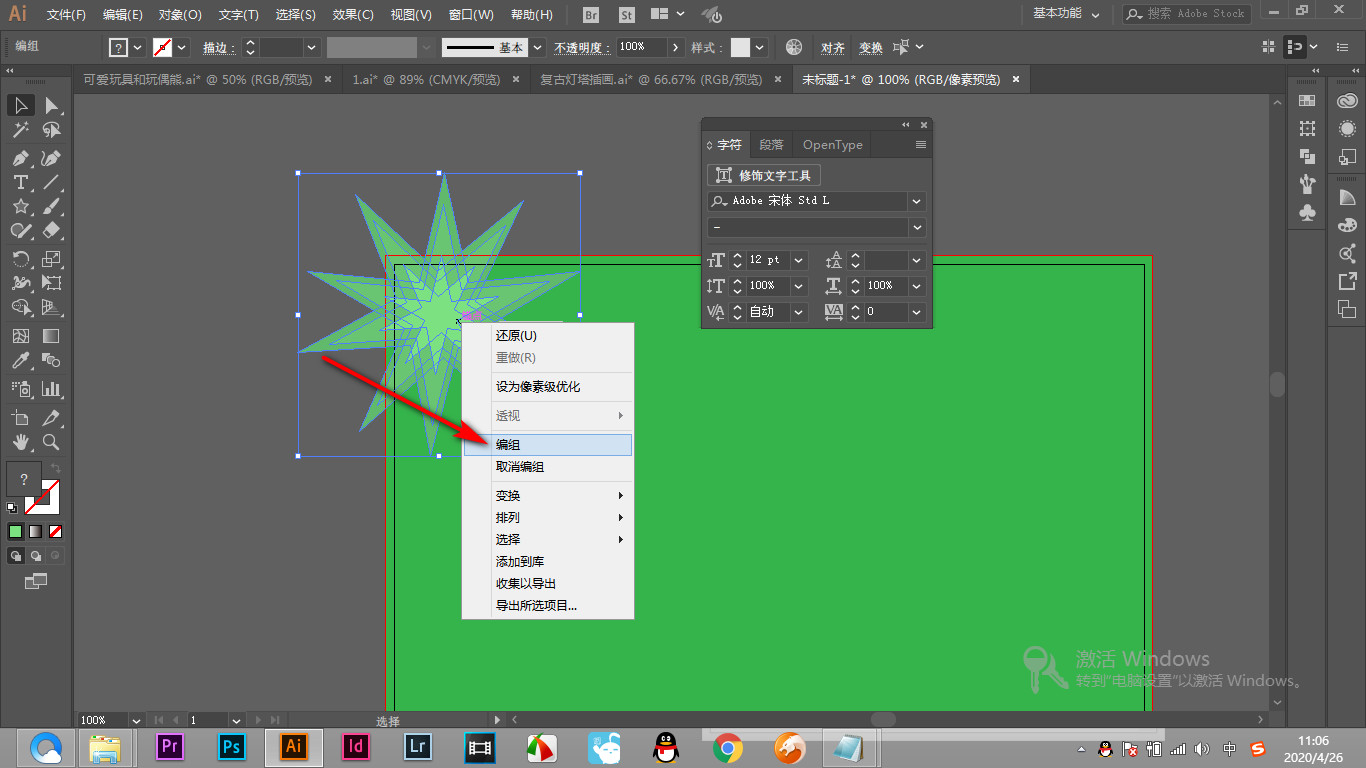Select the Lasso tool

coord(52,130)
